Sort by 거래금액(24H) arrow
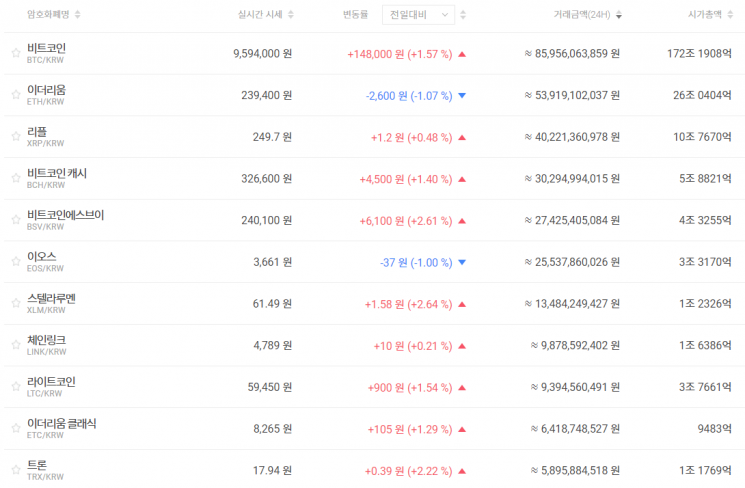This screenshot has width=745, height=488. click(619, 15)
